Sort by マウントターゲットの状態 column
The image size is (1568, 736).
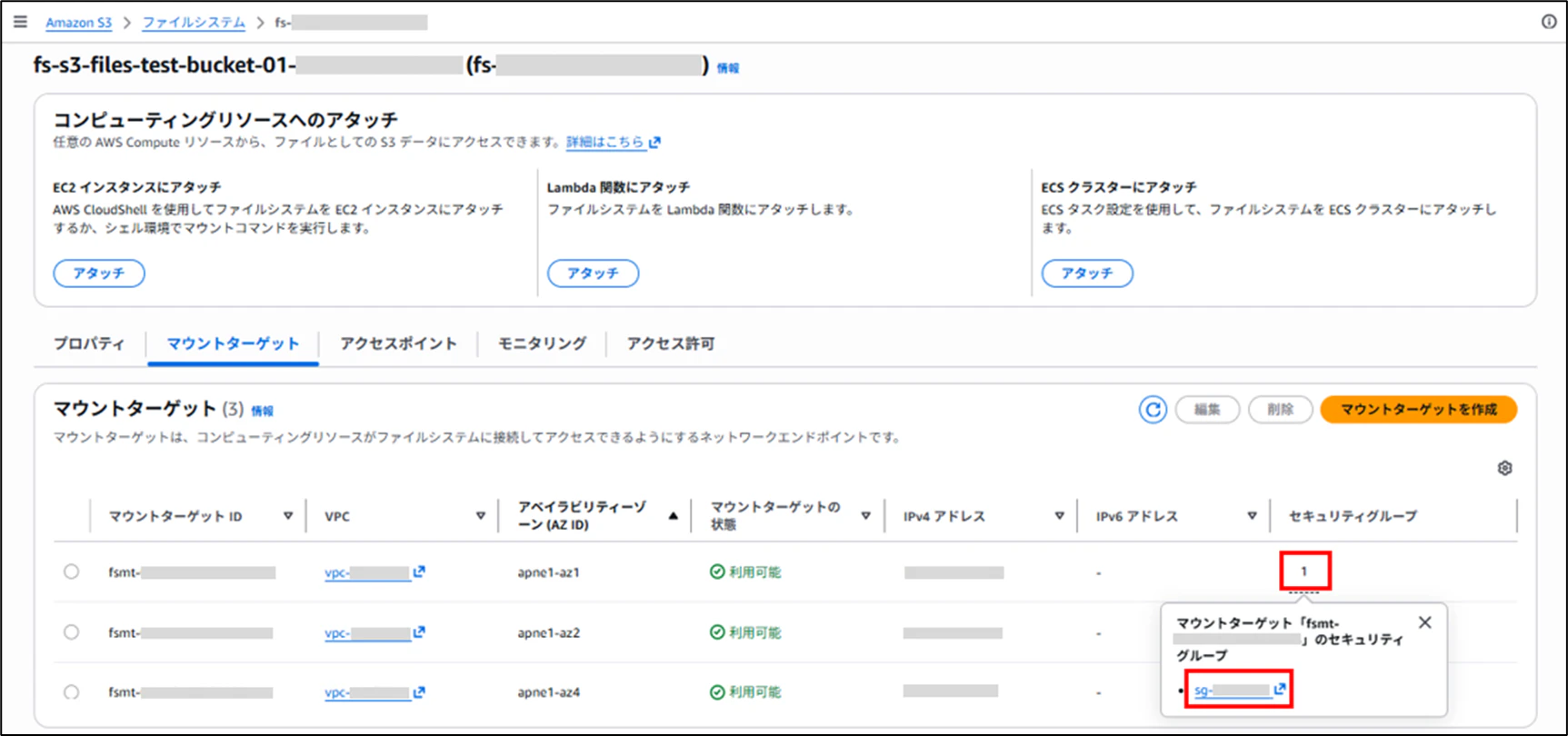point(865,515)
